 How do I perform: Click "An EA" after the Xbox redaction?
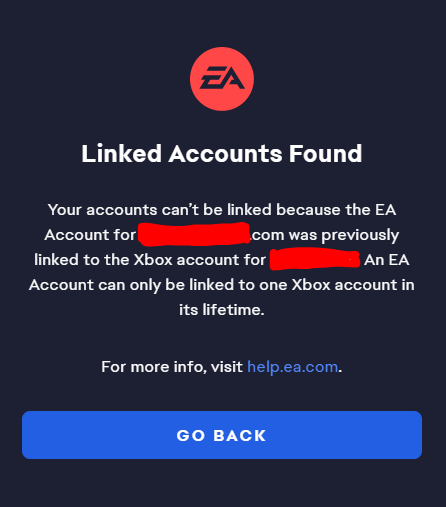[x=387, y=260]
